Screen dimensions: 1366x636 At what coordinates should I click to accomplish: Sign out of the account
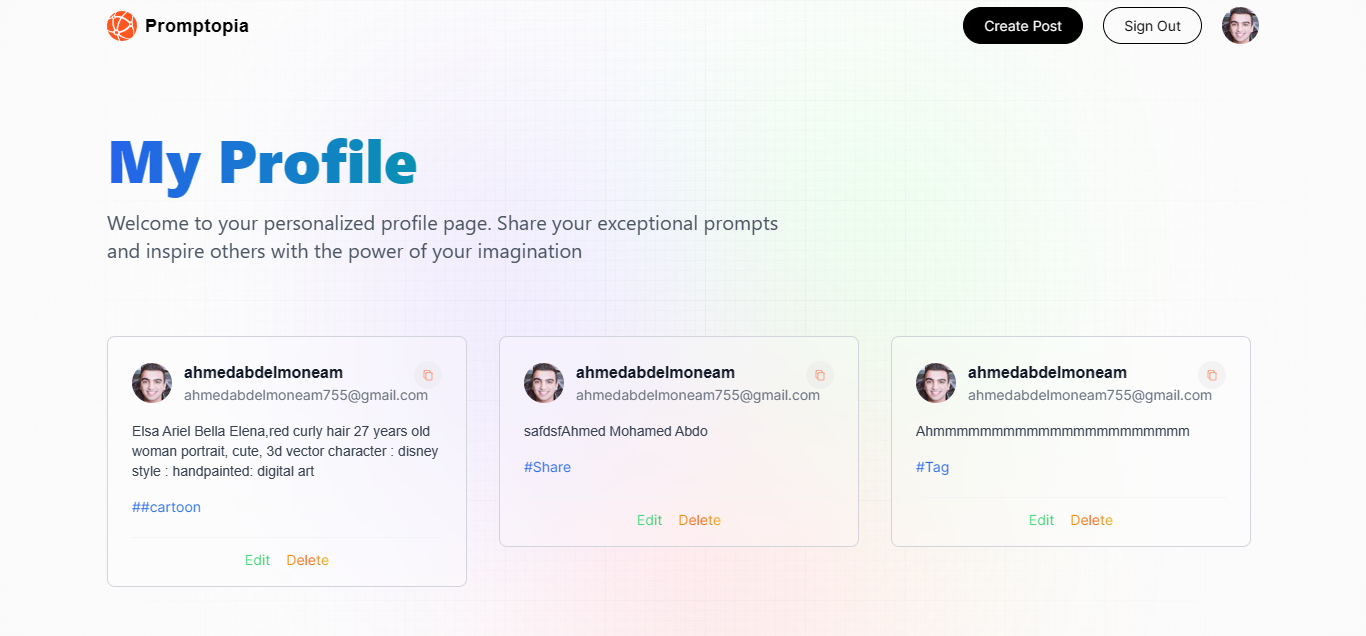[x=1152, y=25]
